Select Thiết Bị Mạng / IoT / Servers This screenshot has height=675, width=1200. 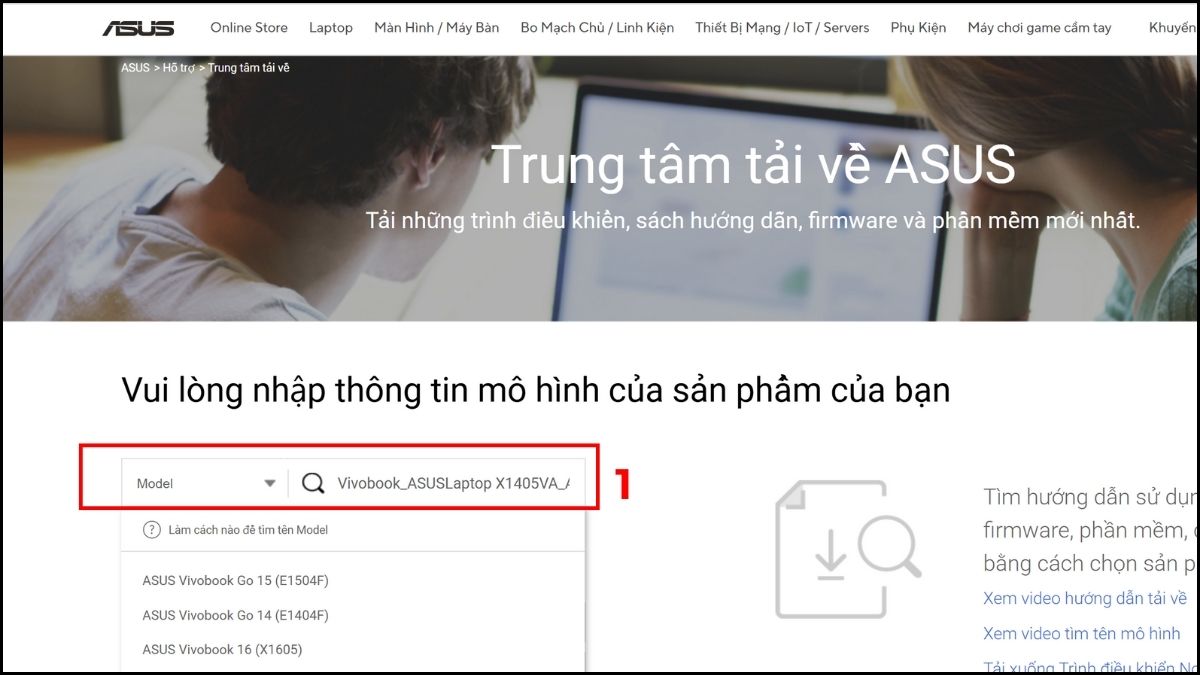781,28
